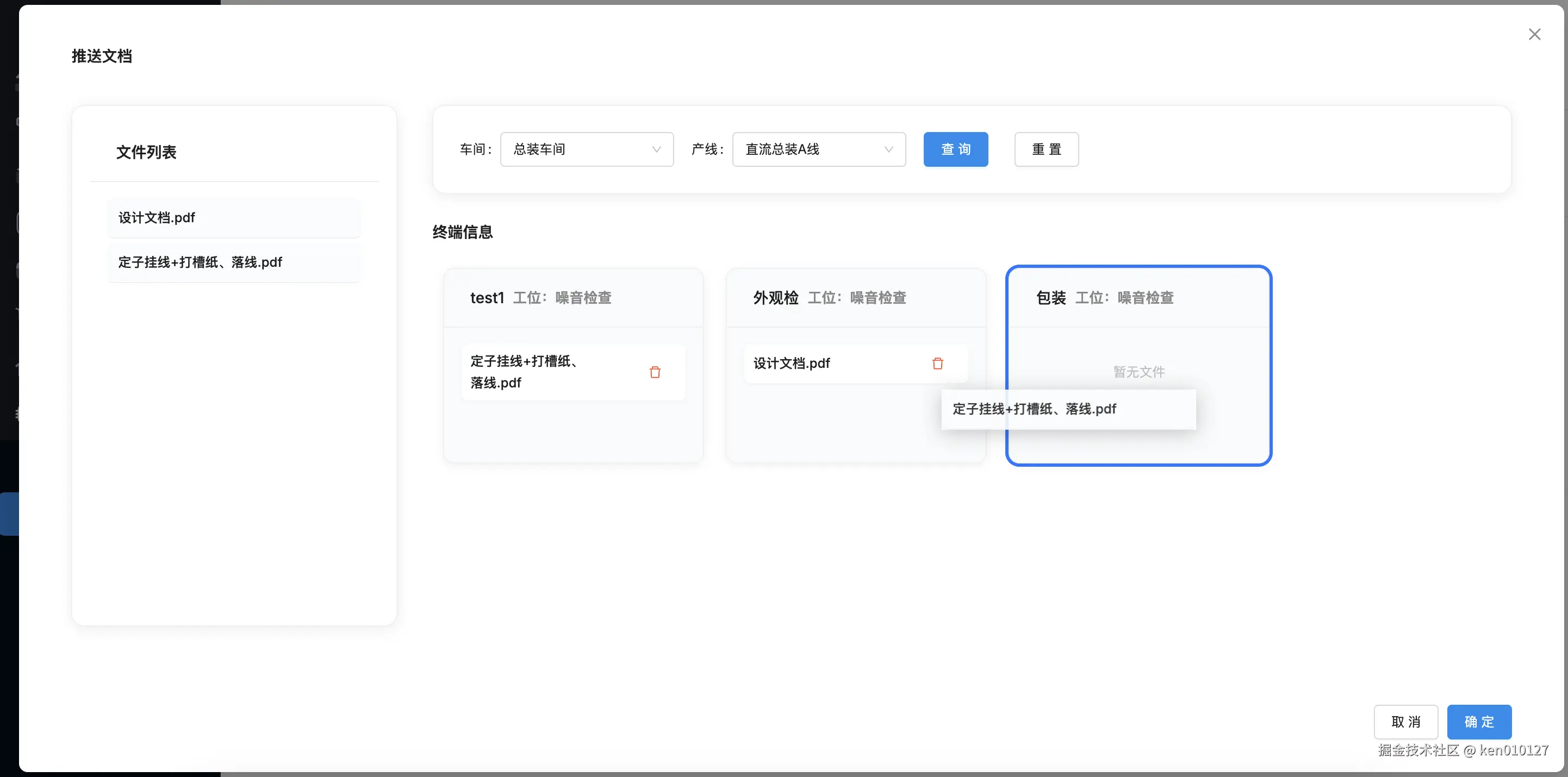The height and width of the screenshot is (777, 1568).
Task: Close the 推送文档 dialog
Action: pyautogui.click(x=1534, y=35)
